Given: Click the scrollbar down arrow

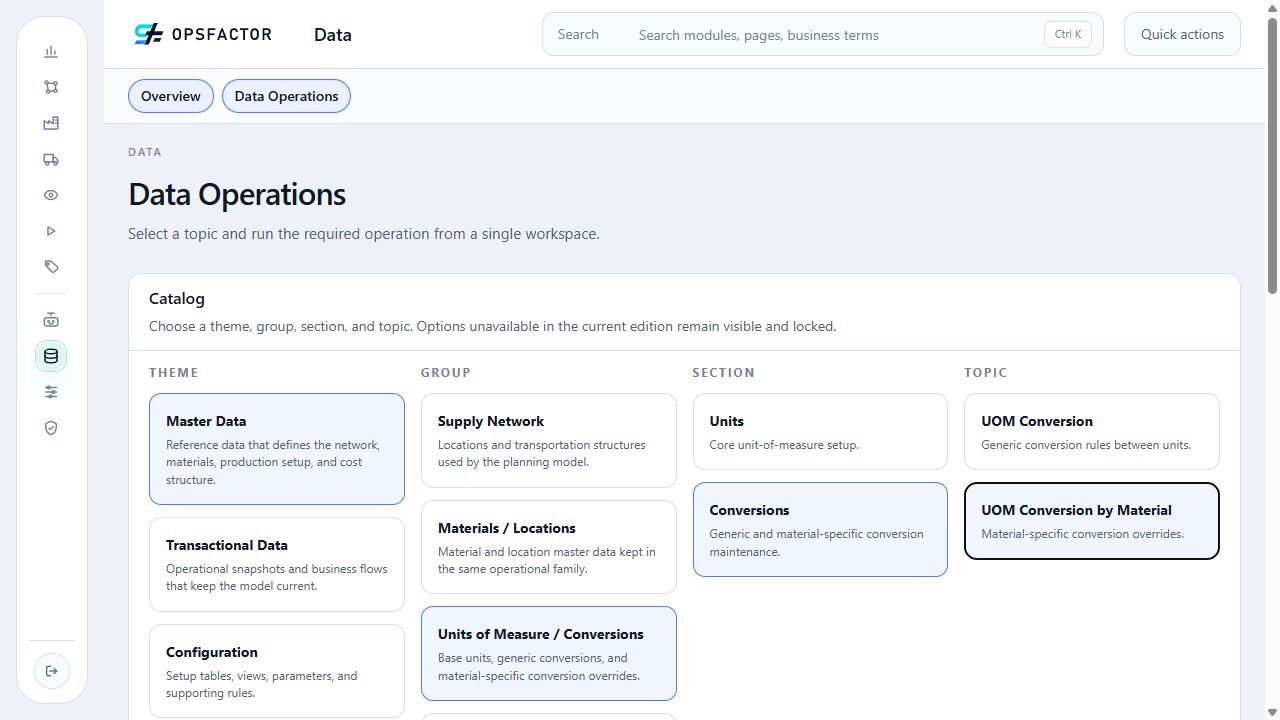Looking at the screenshot, I should click(1272, 712).
